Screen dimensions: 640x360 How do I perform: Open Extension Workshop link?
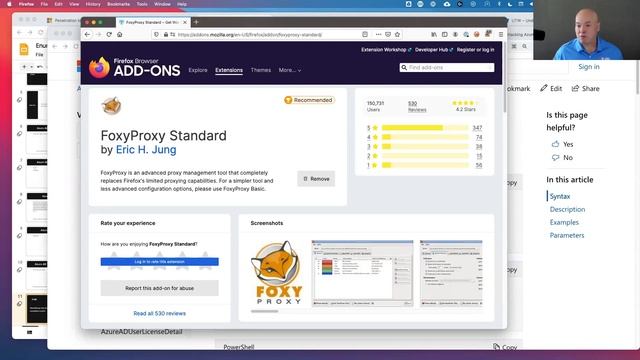386,50
